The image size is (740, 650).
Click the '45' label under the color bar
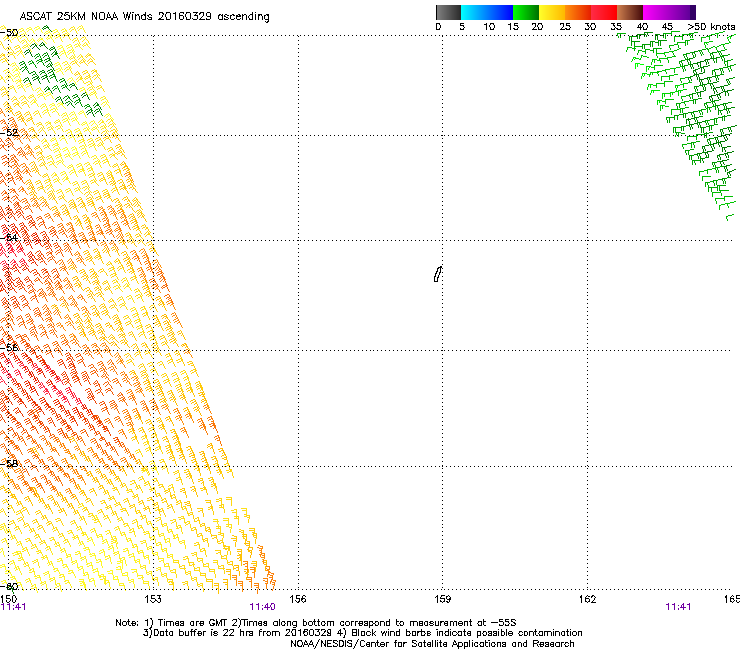[x=667, y=27]
